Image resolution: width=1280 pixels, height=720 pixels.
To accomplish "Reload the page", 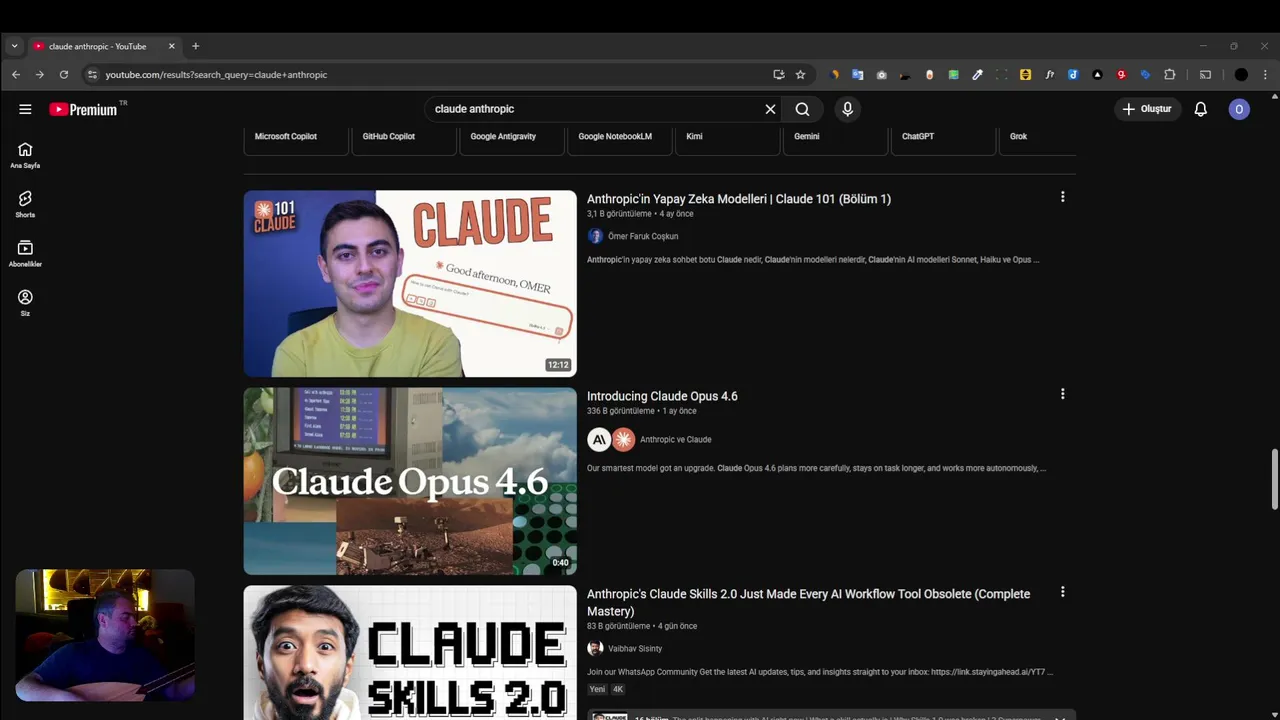I will tap(64, 74).
